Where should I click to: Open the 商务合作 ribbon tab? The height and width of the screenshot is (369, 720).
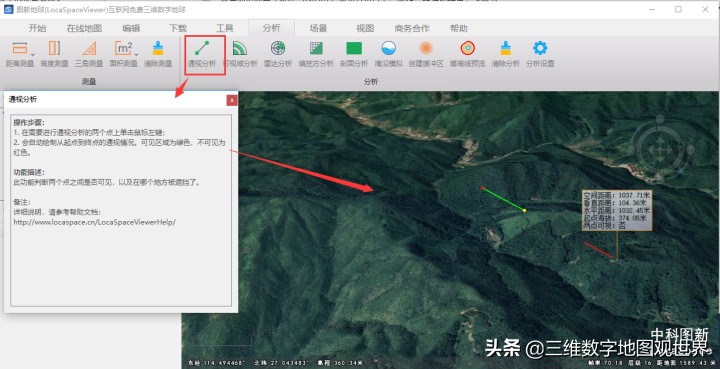tap(412, 28)
